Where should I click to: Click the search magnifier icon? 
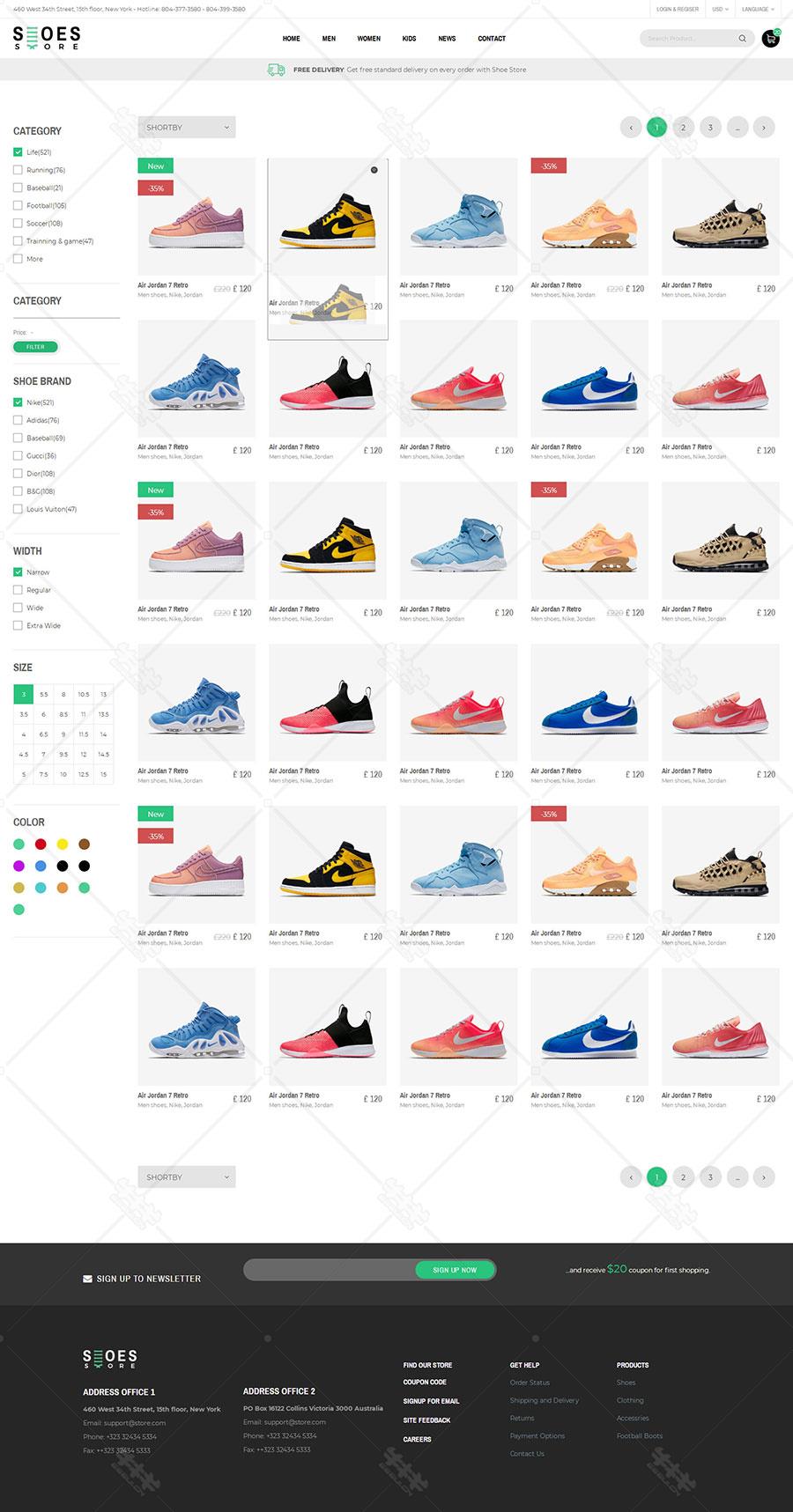(x=742, y=39)
